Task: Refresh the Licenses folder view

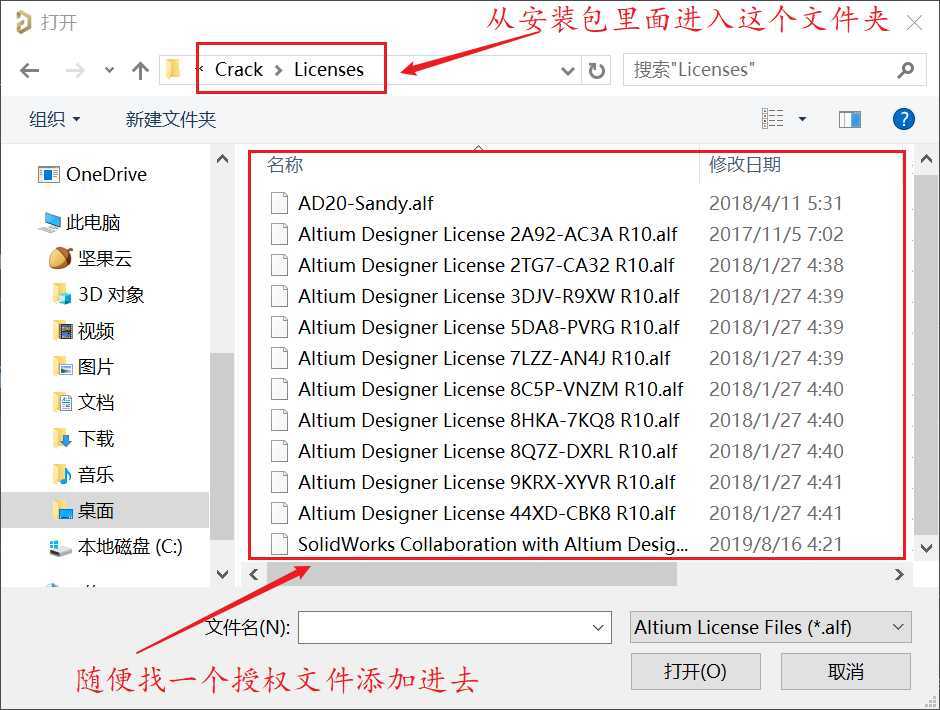Action: pyautogui.click(x=596, y=71)
